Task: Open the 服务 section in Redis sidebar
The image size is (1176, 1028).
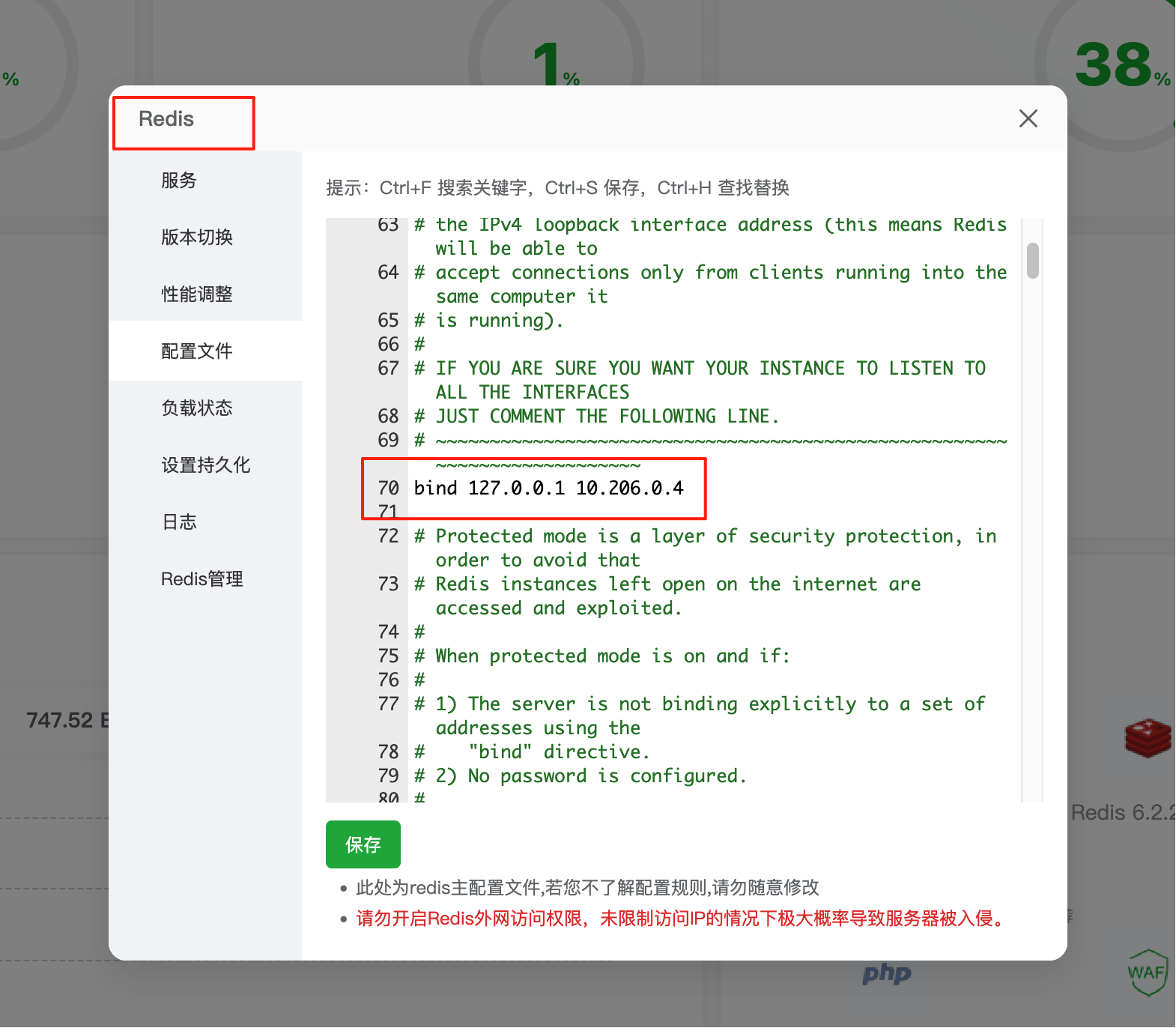Action: tap(178, 181)
